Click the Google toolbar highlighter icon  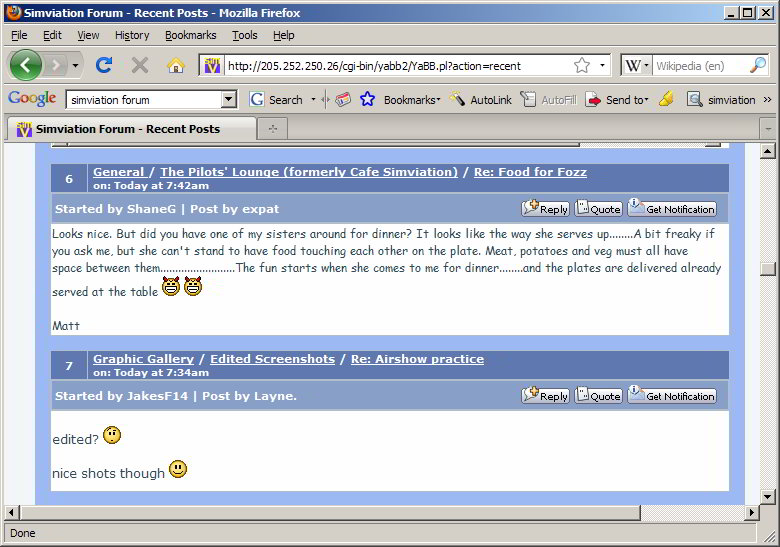666,99
